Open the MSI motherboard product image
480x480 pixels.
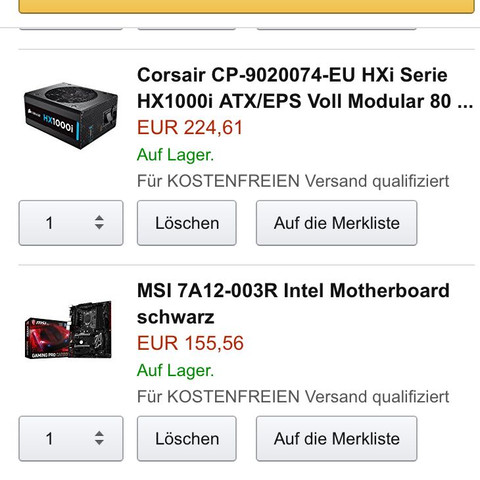coord(68,330)
